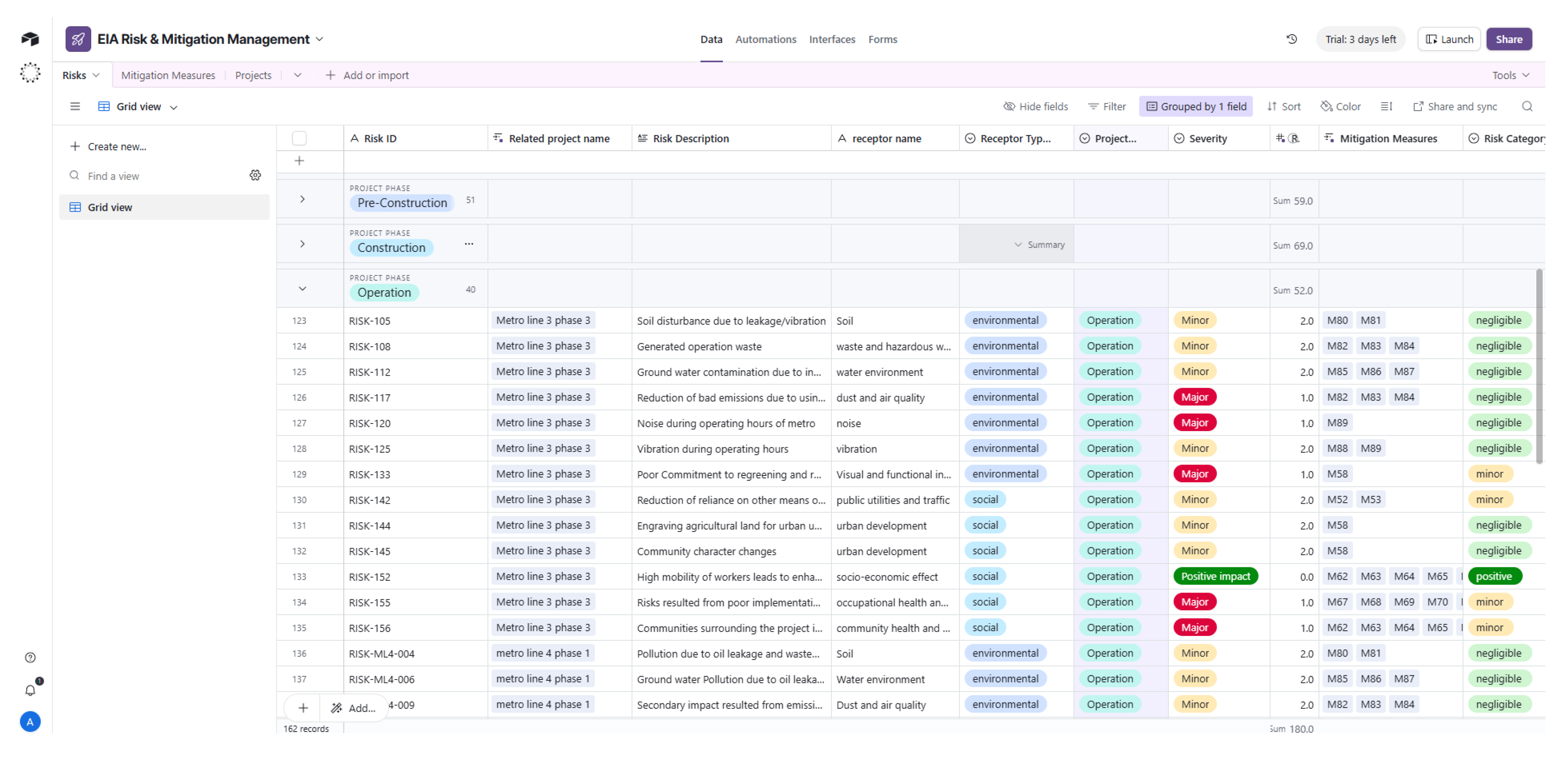The height and width of the screenshot is (759, 1568).
Task: Open notifications bell icon
Action: [30, 690]
